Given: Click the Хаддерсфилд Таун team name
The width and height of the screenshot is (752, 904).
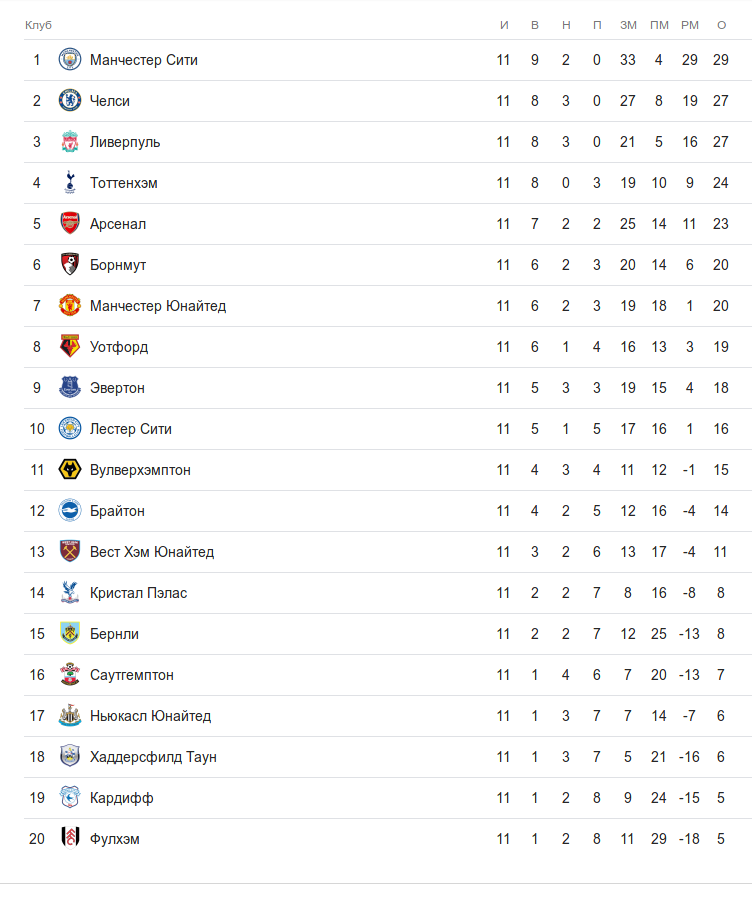Looking at the screenshot, I should pos(153,757).
